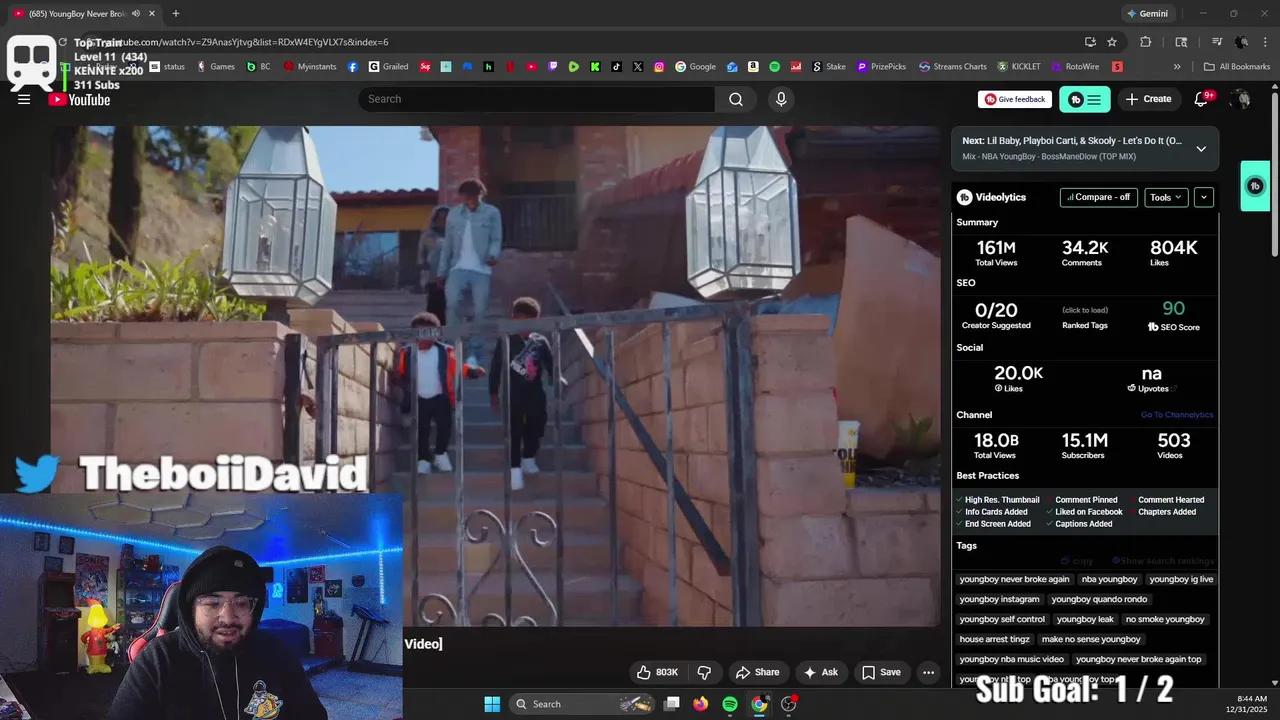The width and height of the screenshot is (1280, 720).
Task: Dislike the video with thumbs down
Action: tap(704, 672)
